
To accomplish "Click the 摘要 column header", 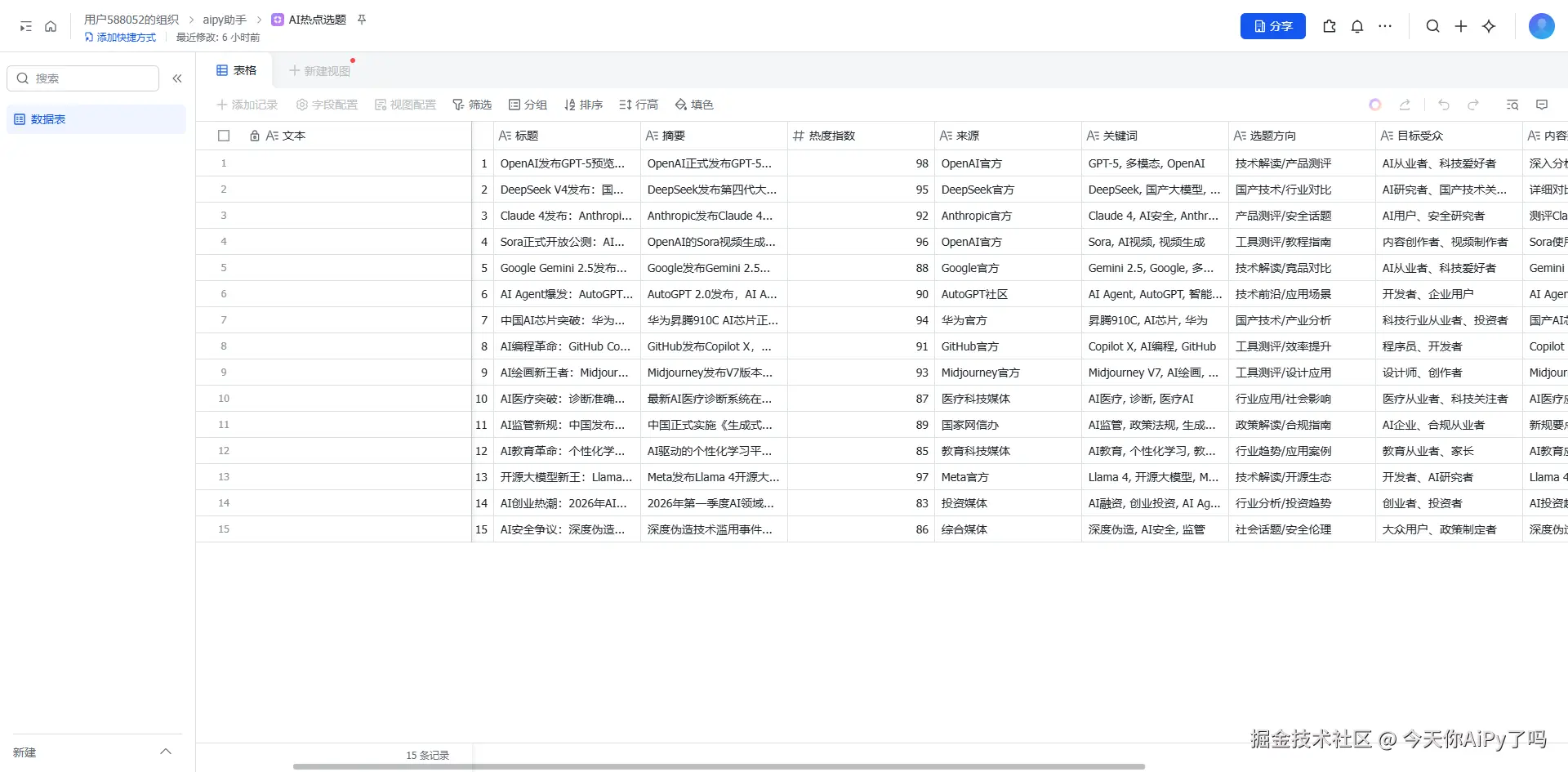I will (x=714, y=136).
